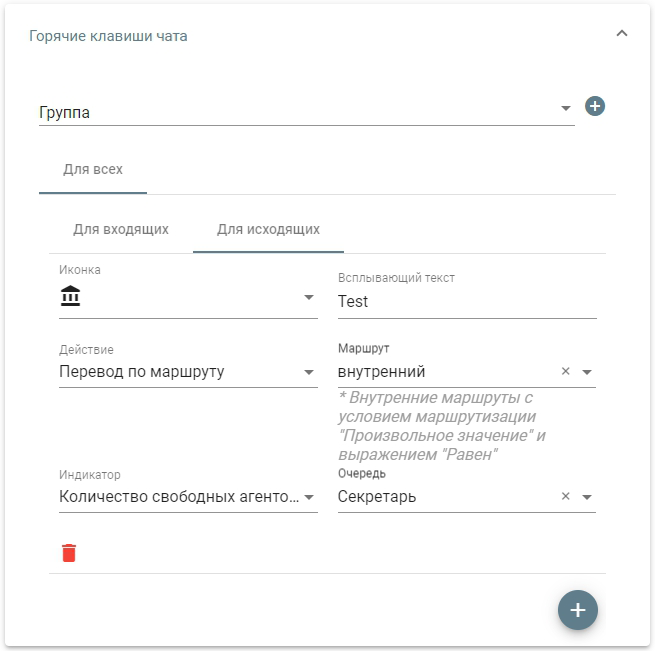The image size is (655, 651).
Task: Click the bank building icon
Action: 70,295
